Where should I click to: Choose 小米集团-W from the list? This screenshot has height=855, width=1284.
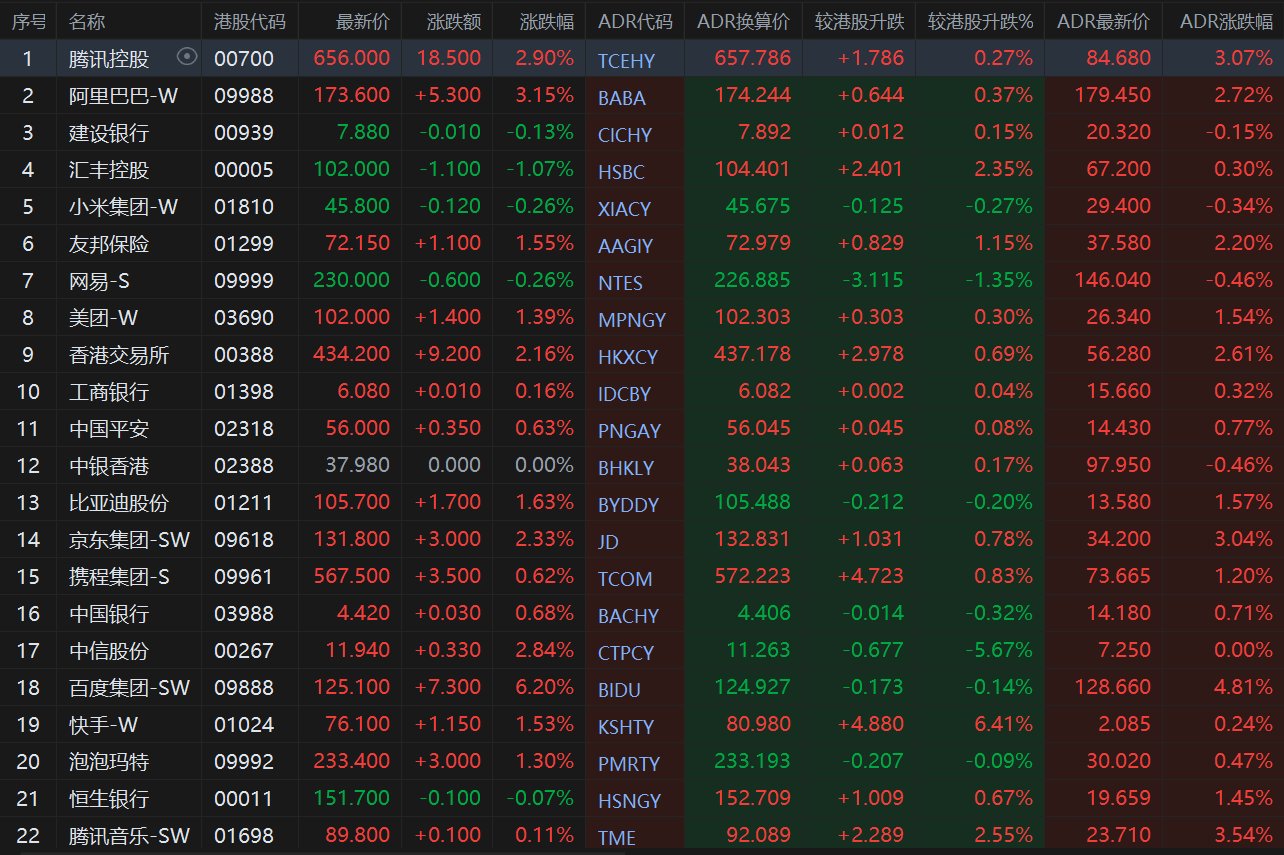point(124,207)
